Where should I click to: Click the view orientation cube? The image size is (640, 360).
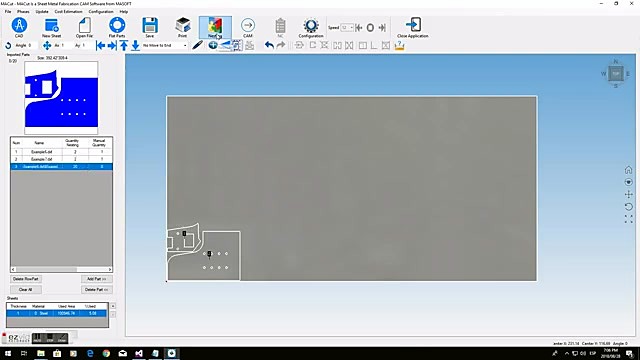tap(616, 74)
